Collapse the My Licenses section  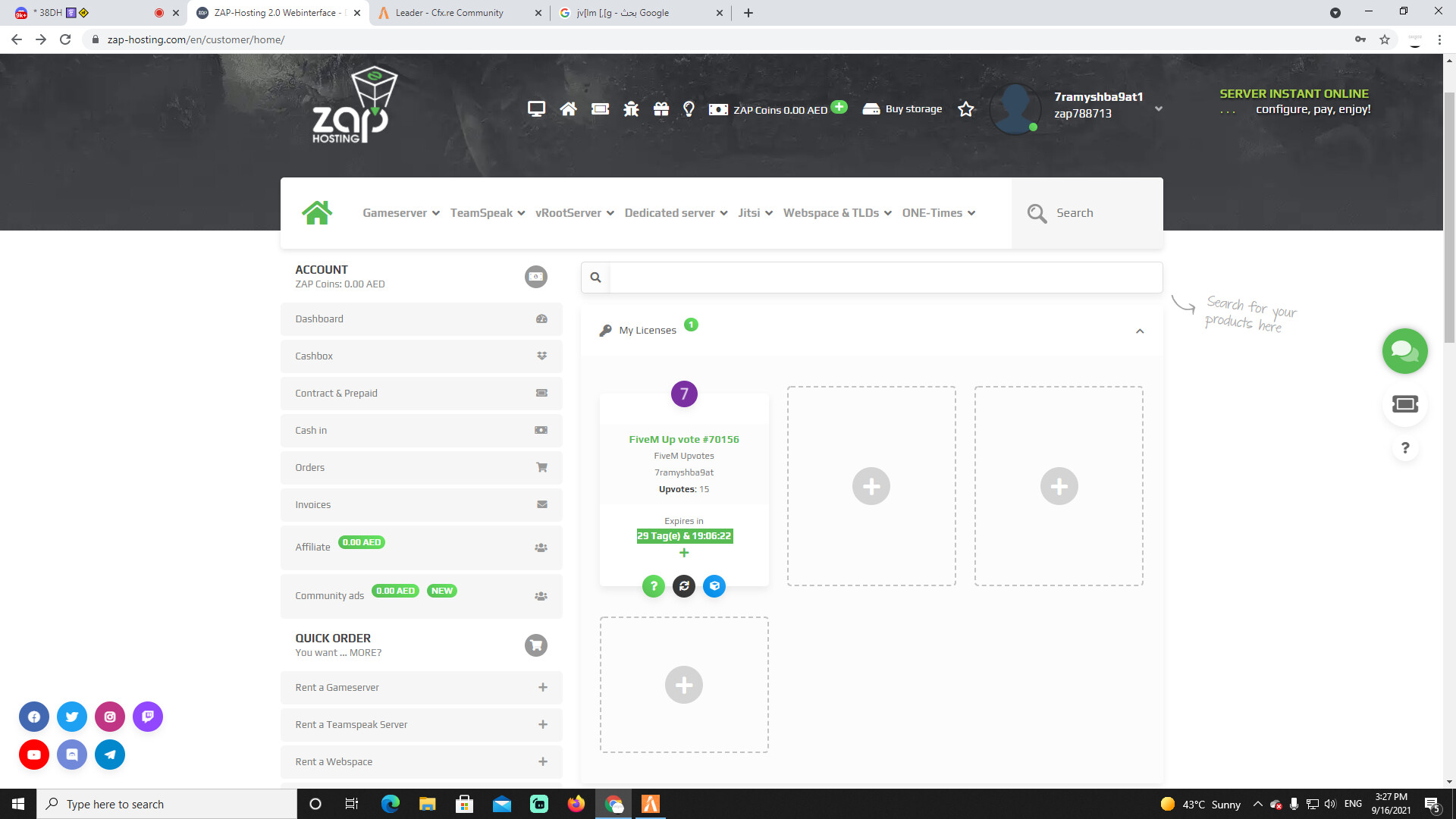coord(1139,331)
